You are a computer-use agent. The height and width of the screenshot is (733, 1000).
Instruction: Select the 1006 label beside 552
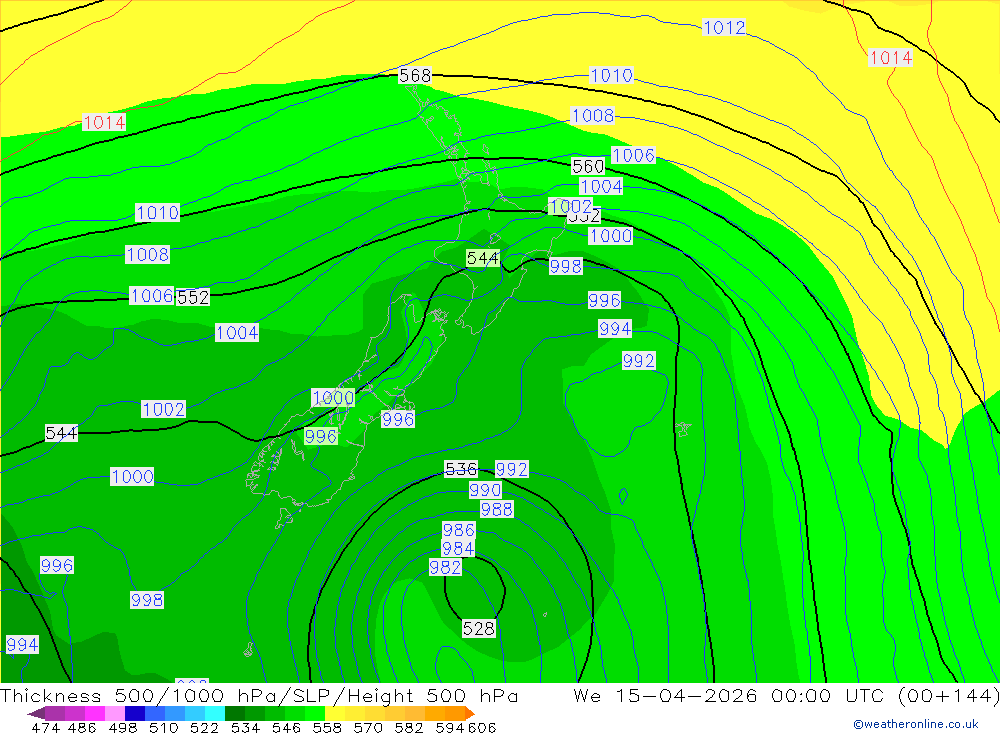[x=152, y=295]
